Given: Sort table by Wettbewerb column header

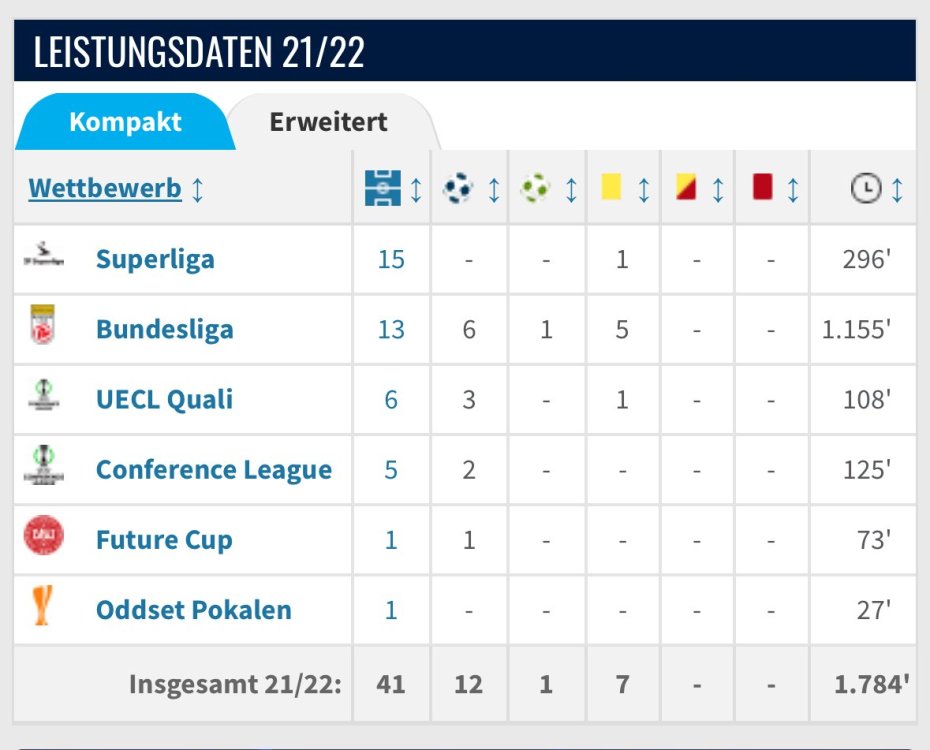Looking at the screenshot, I should tap(105, 188).
